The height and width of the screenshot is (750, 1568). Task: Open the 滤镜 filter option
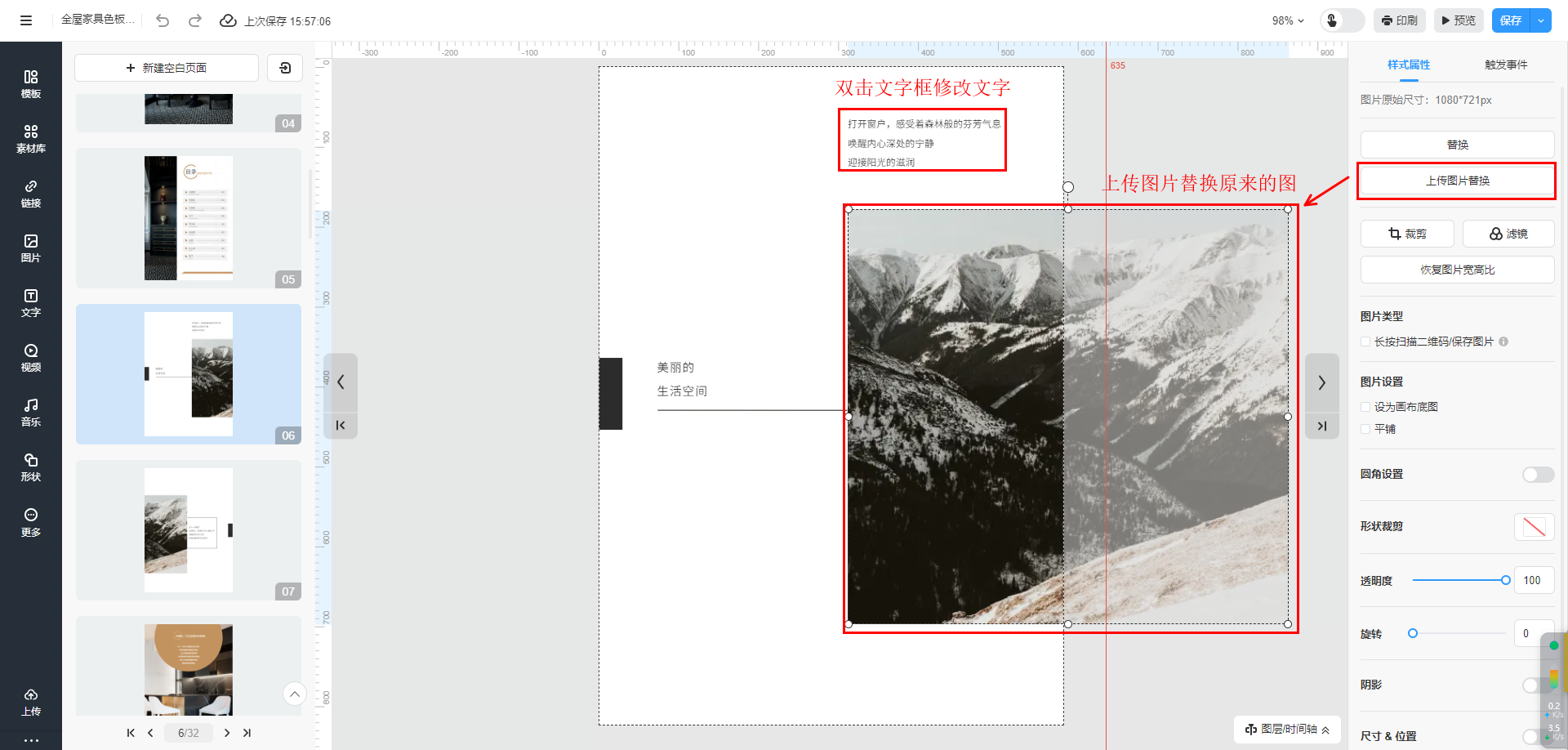[1508, 234]
